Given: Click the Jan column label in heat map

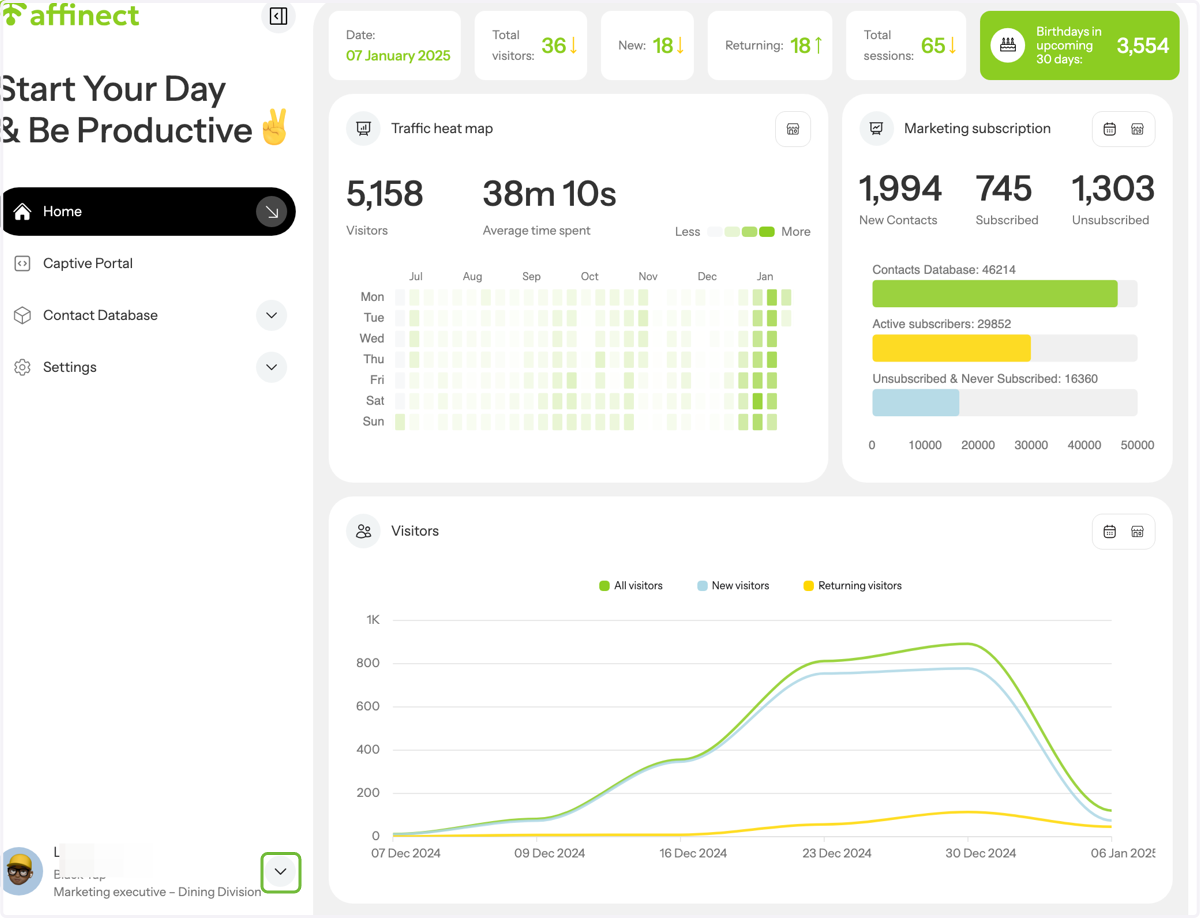Looking at the screenshot, I should pyautogui.click(x=765, y=276).
